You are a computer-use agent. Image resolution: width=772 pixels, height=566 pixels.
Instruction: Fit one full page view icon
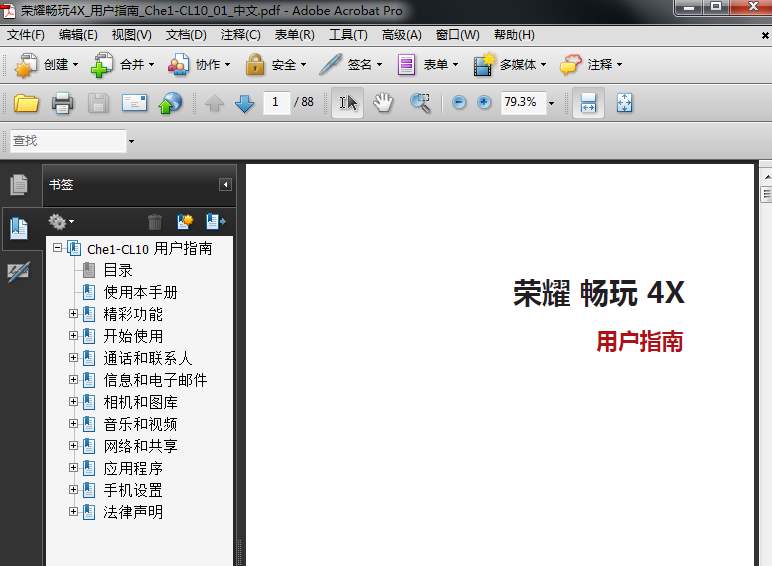pos(624,103)
